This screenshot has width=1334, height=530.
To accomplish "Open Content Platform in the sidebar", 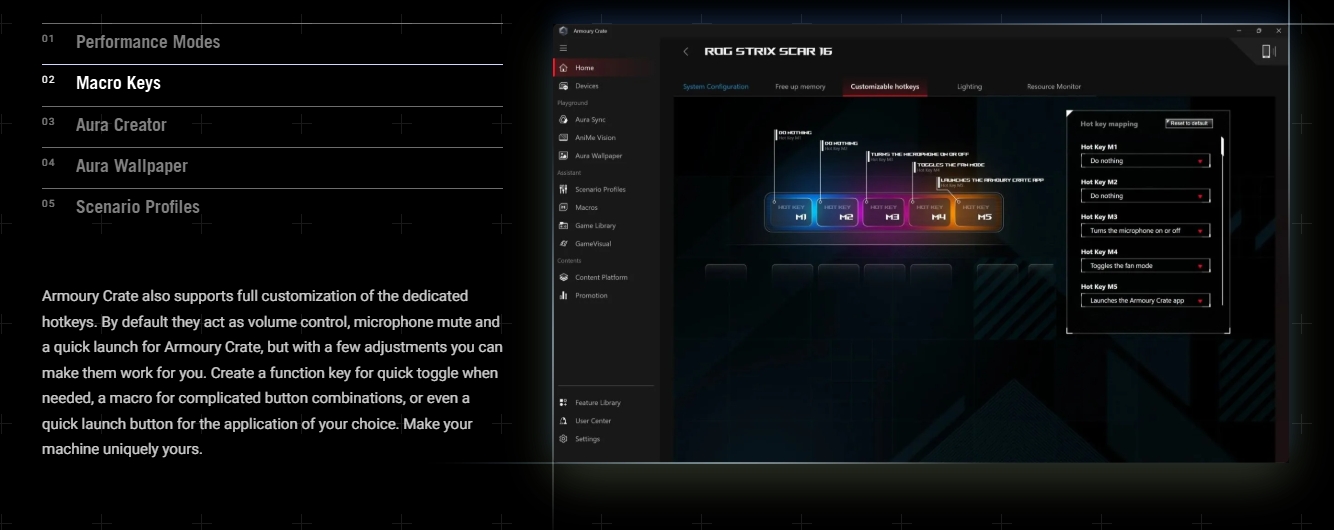I will pos(594,277).
